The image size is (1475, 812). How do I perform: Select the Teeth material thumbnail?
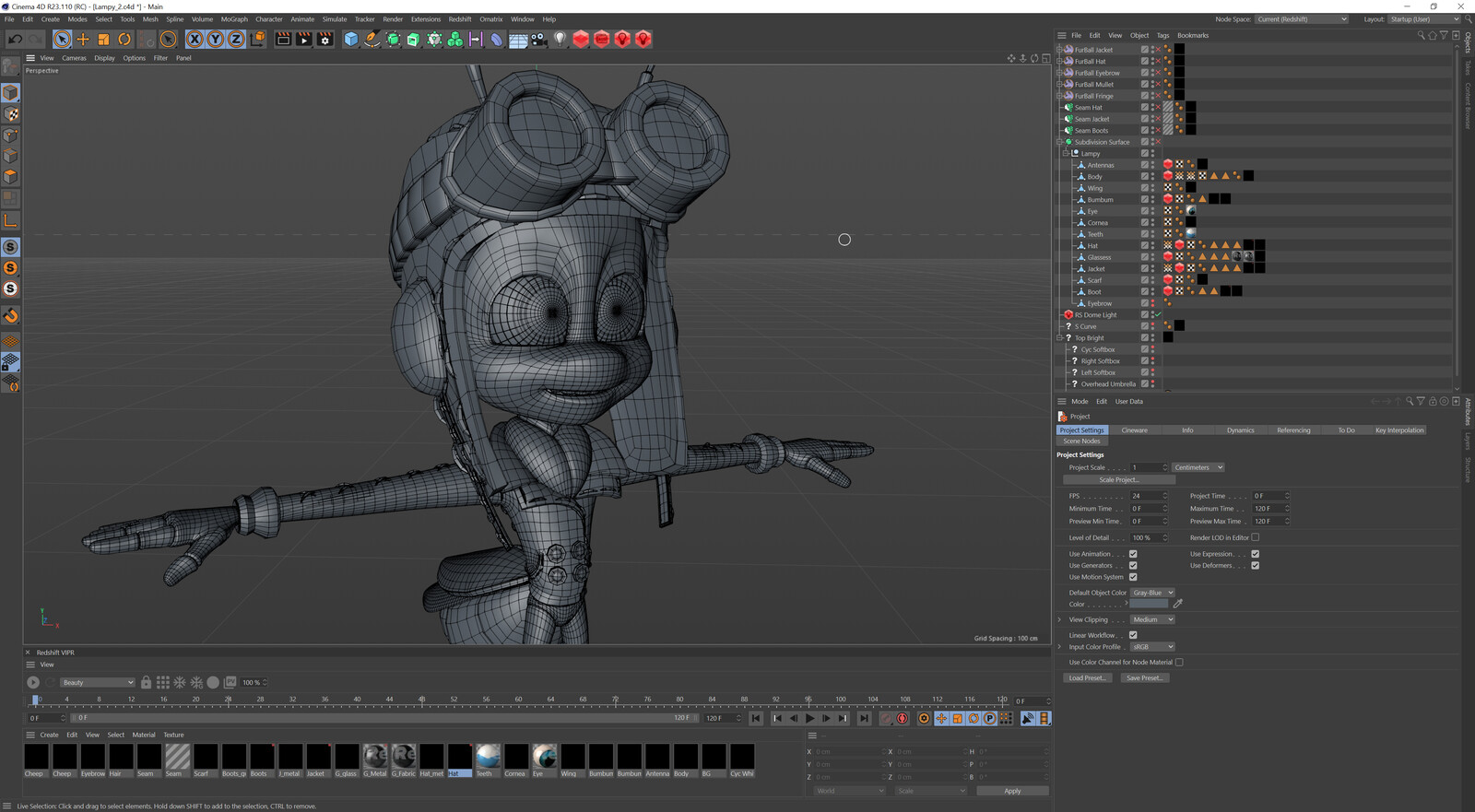[488, 757]
